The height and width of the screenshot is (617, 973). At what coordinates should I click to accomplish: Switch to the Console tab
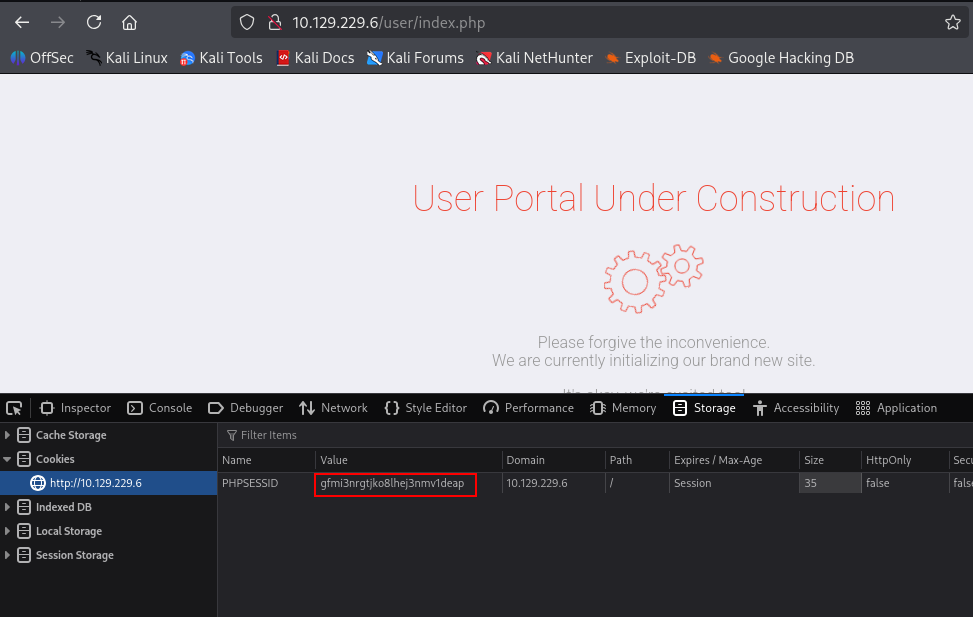(159, 408)
